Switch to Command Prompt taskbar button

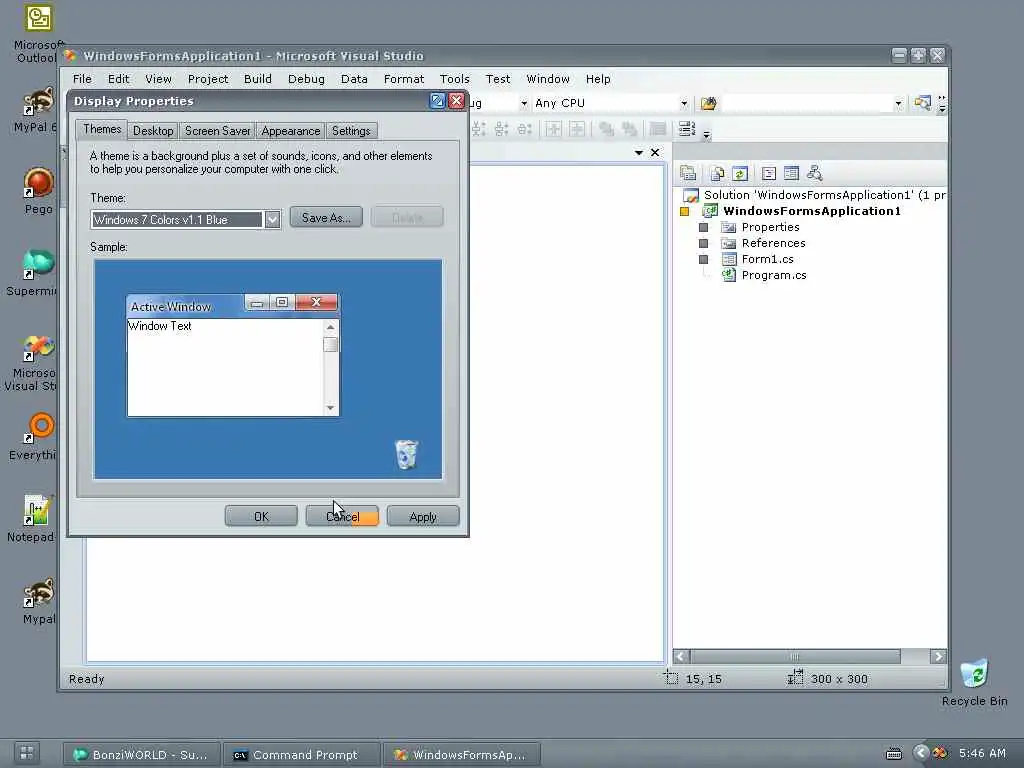tap(301, 754)
